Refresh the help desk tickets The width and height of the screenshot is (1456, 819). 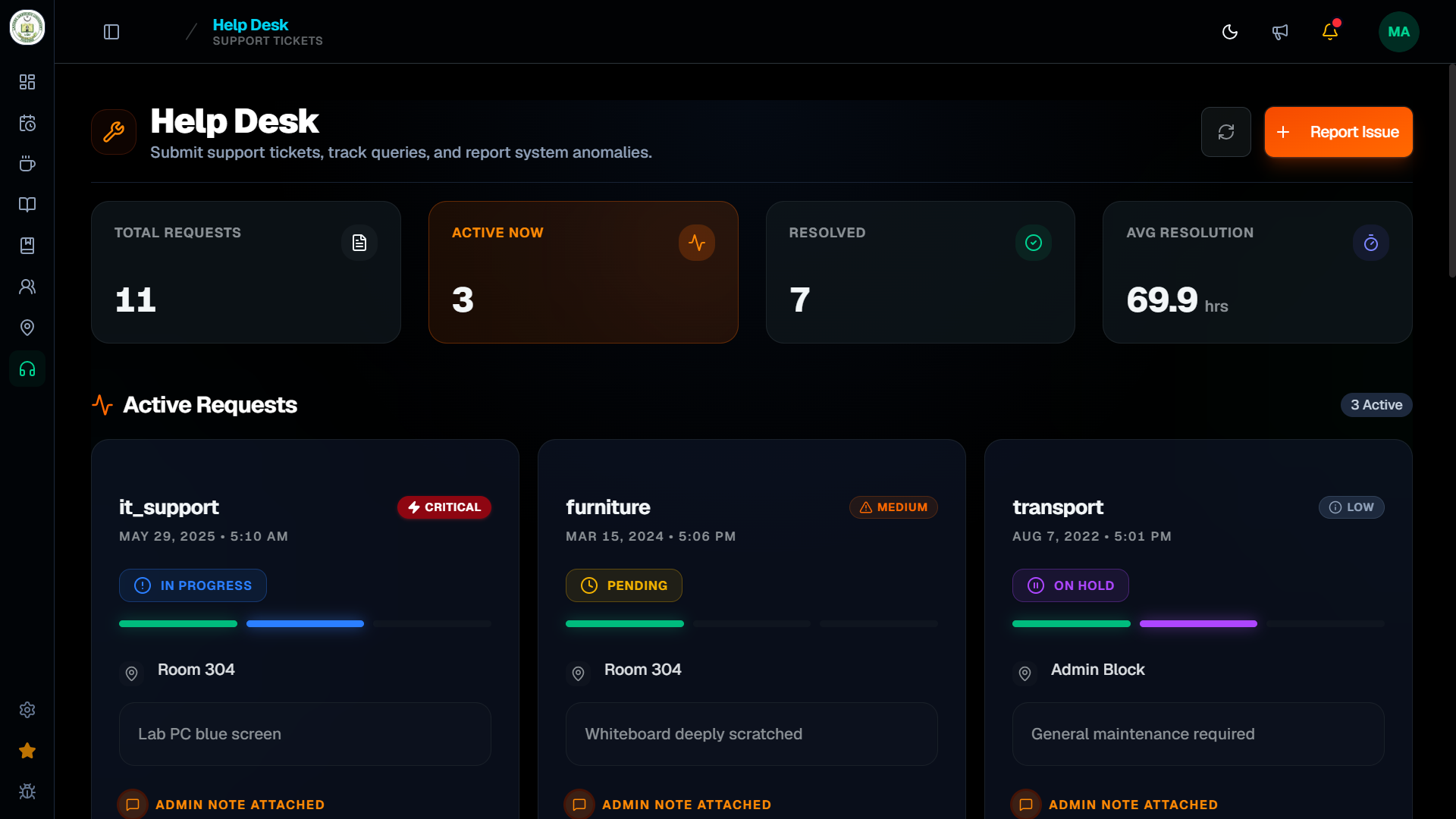coord(1226,132)
